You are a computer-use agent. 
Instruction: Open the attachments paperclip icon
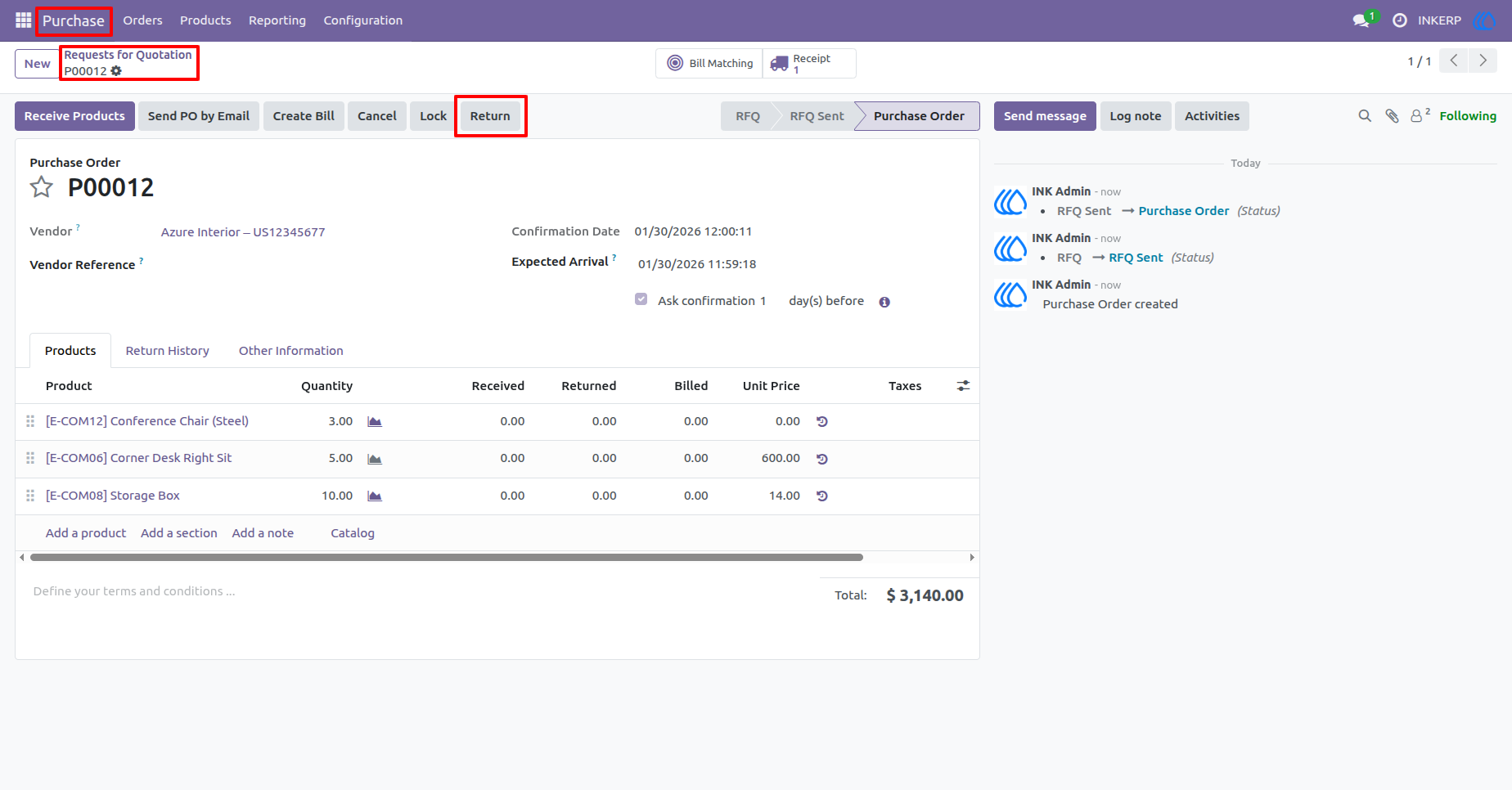[1392, 116]
